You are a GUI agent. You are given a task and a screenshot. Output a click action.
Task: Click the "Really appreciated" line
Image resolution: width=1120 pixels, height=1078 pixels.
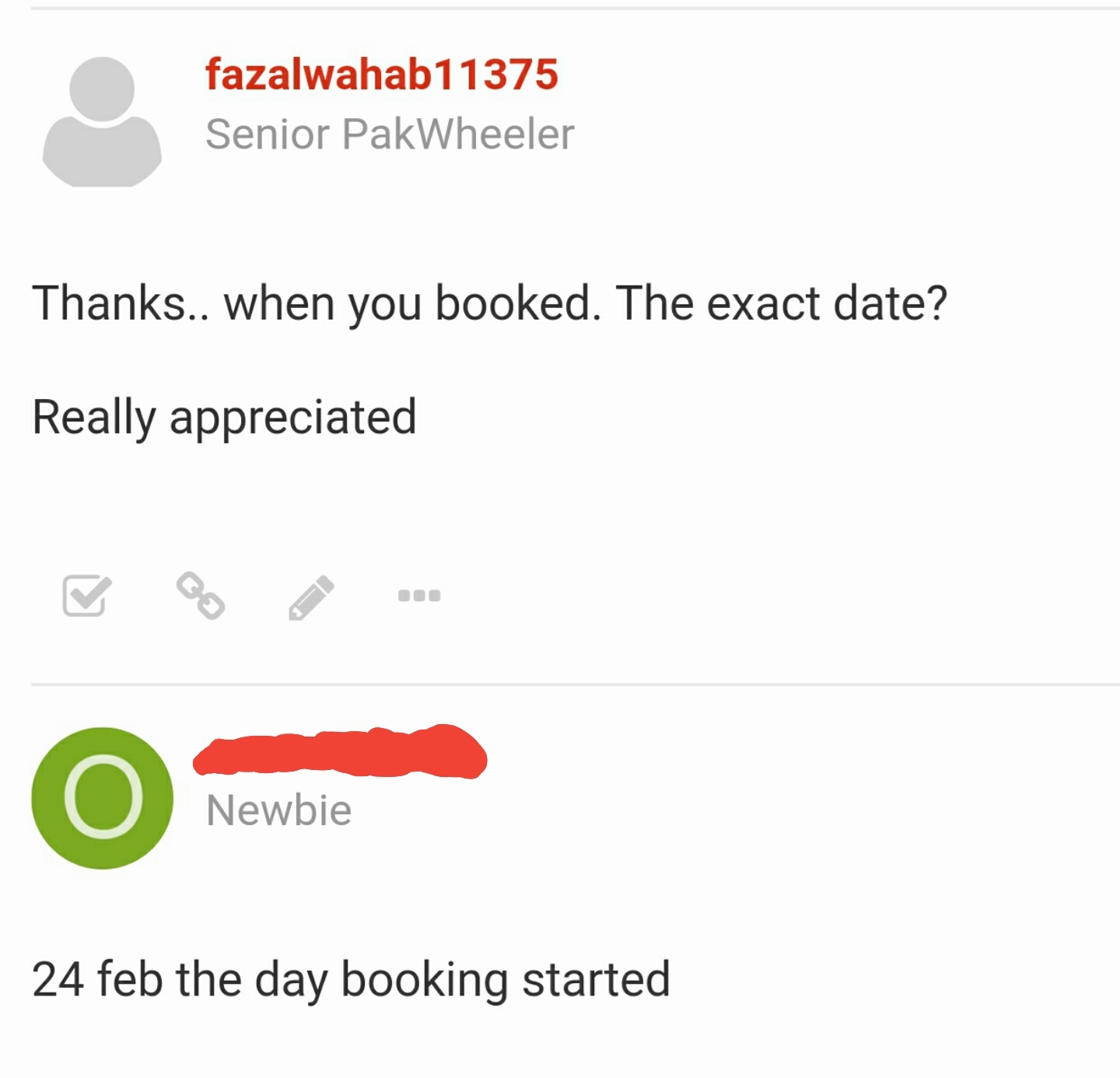click(x=224, y=417)
